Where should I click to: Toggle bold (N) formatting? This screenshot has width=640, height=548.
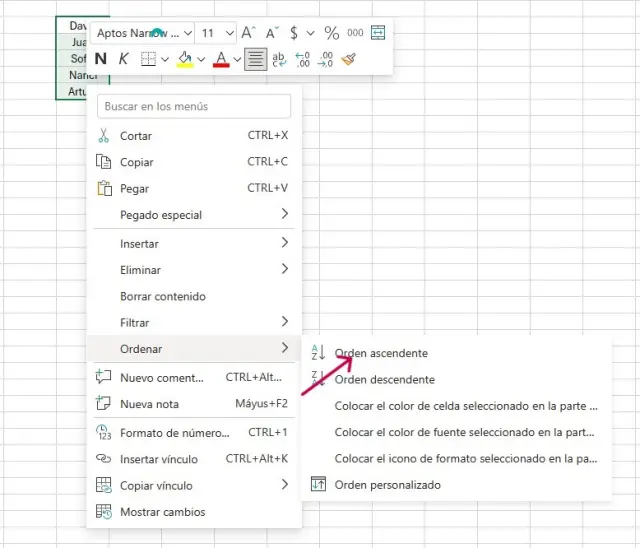pyautogui.click(x=101, y=59)
